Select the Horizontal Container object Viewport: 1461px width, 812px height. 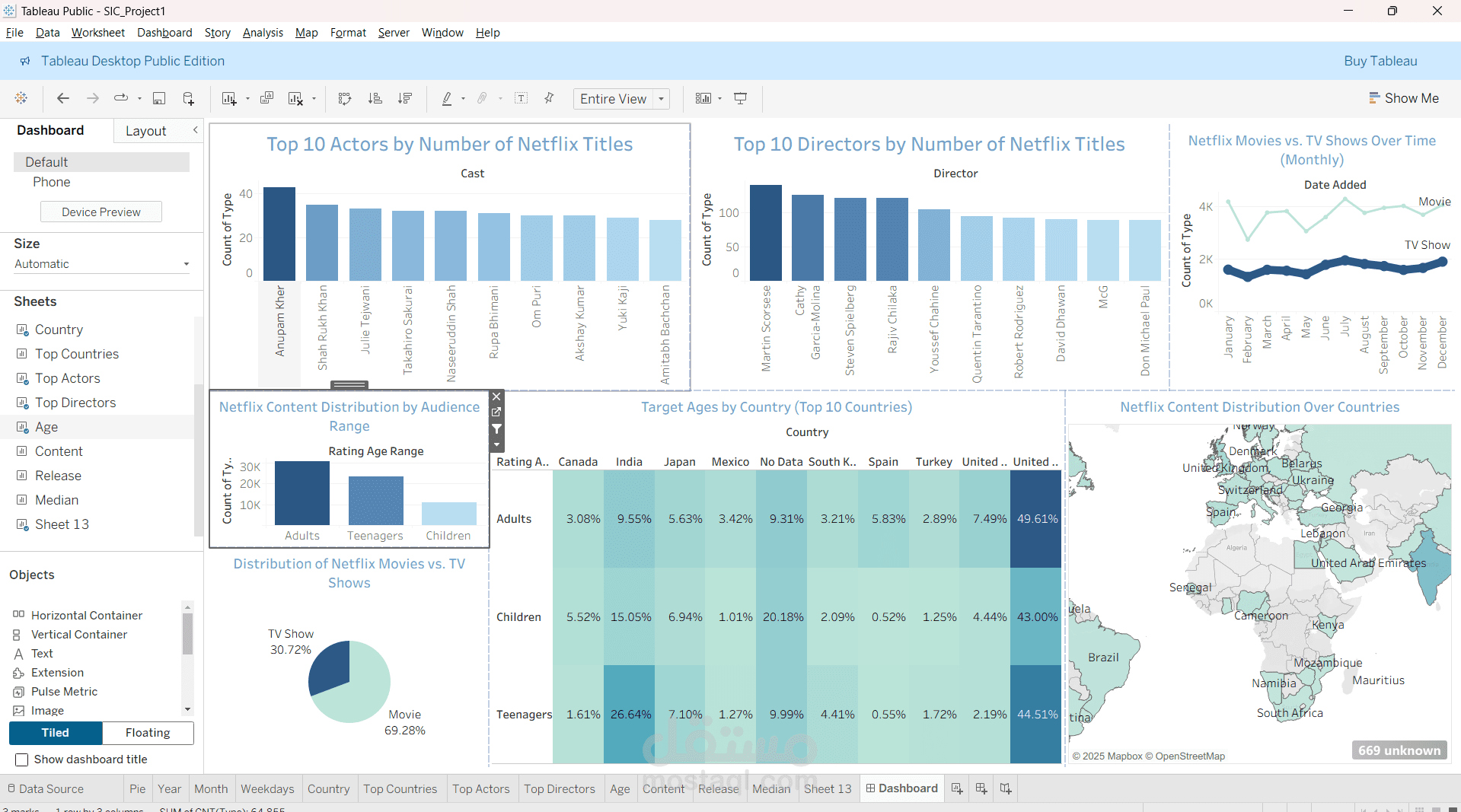87,615
